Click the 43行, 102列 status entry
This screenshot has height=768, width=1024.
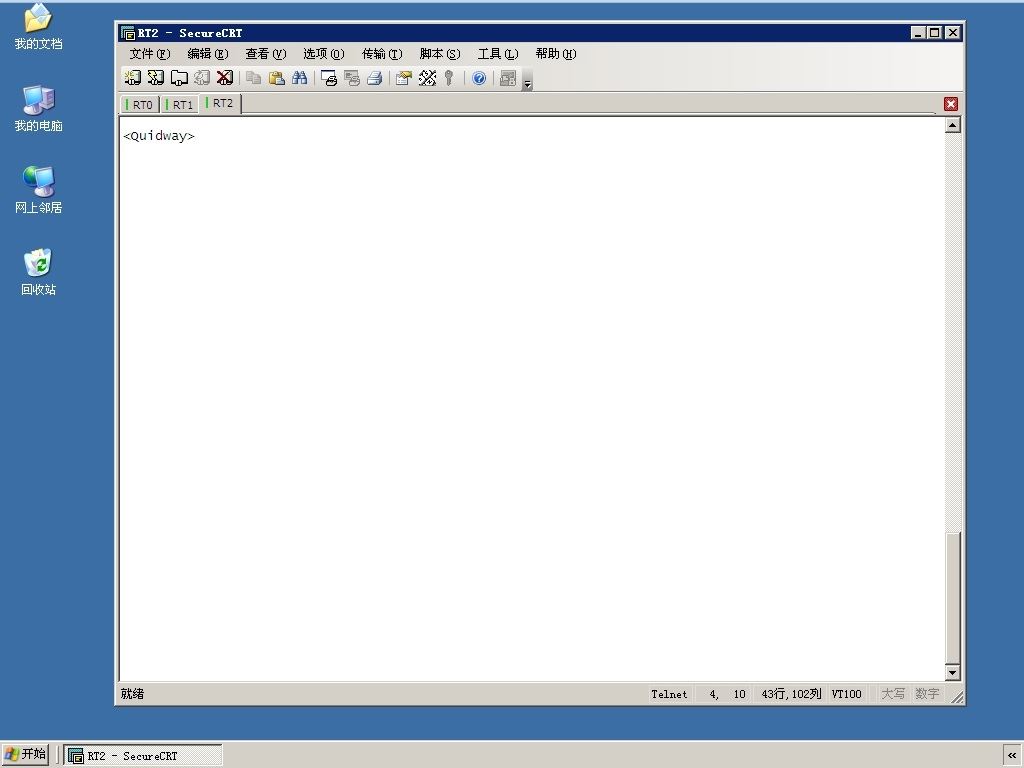(x=791, y=694)
